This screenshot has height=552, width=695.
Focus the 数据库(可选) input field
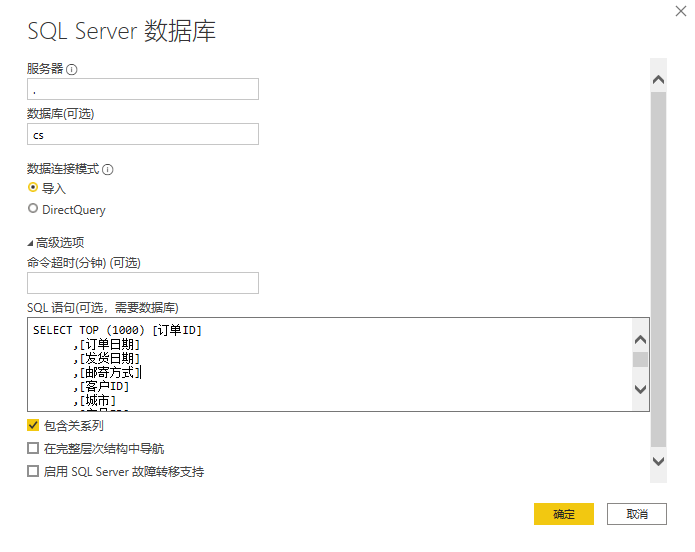tap(143, 134)
